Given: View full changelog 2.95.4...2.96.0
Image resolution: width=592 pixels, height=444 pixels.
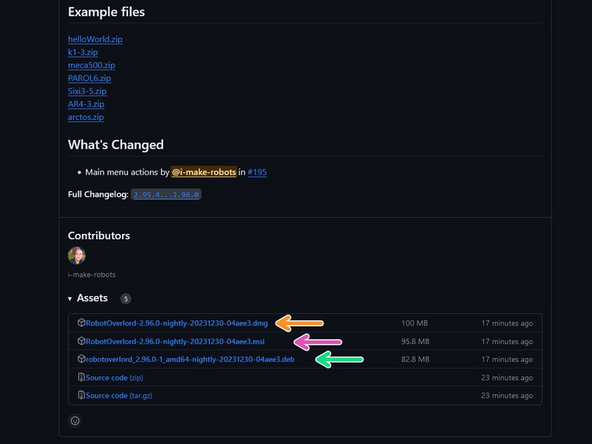Looking at the screenshot, I should pyautogui.click(x=166, y=195).
